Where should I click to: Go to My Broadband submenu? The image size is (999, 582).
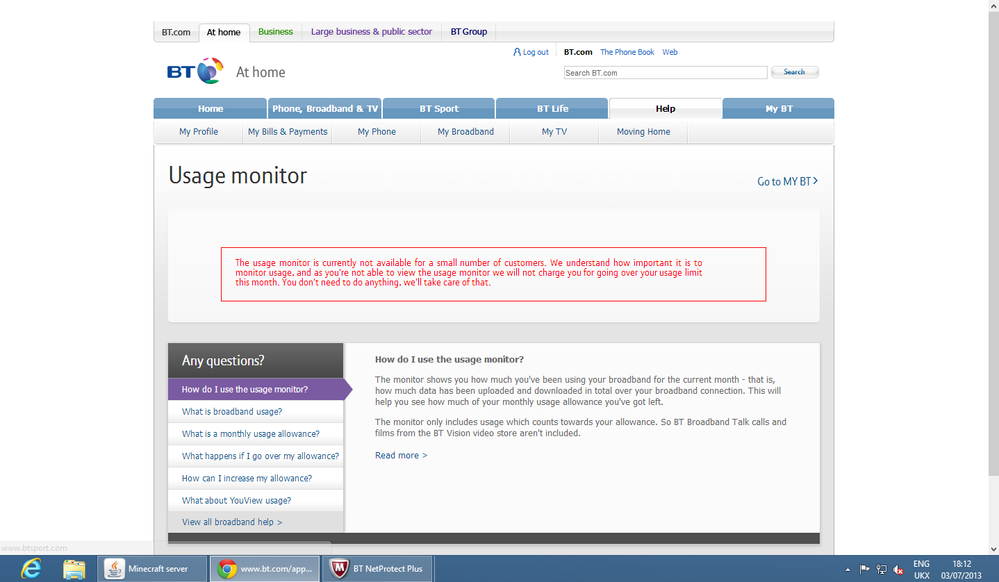coord(466,131)
